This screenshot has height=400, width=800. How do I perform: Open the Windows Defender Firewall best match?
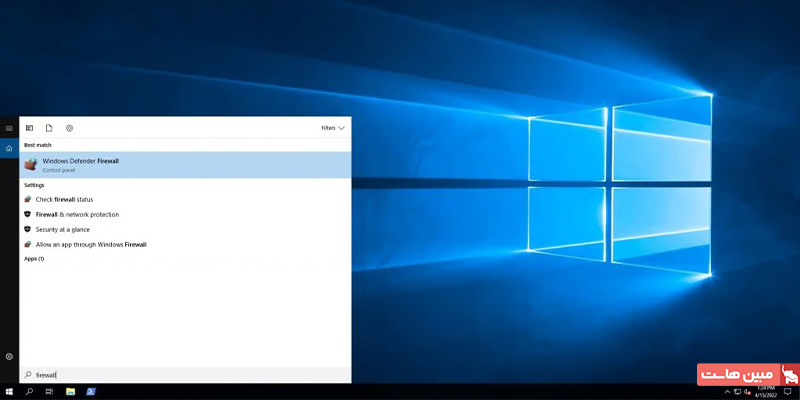(185, 165)
